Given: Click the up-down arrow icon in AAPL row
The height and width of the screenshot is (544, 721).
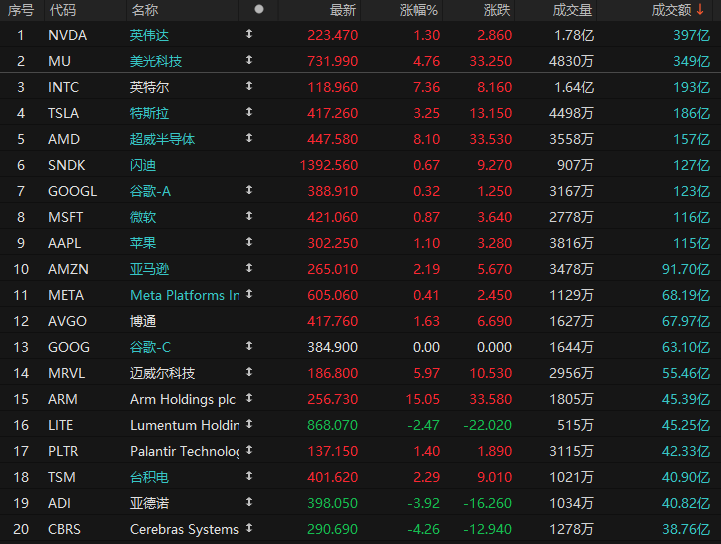Looking at the screenshot, I should point(249,241).
